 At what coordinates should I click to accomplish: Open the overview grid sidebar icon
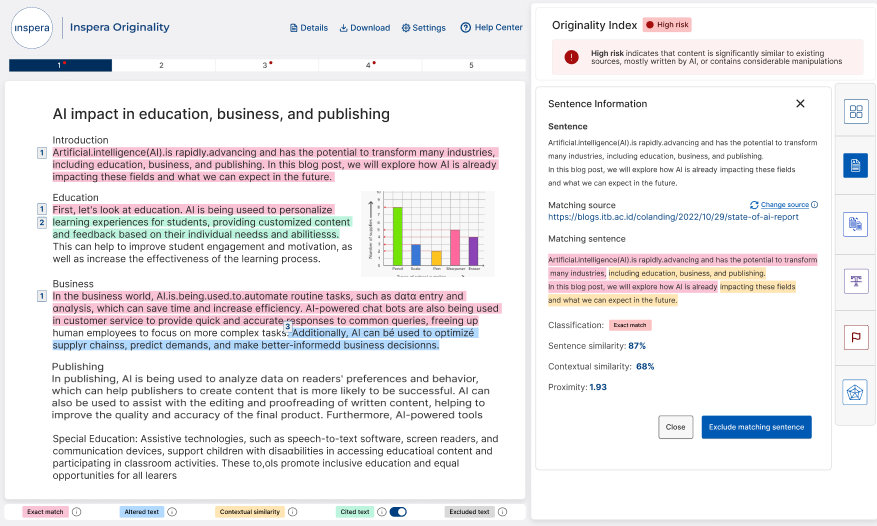tap(856, 111)
